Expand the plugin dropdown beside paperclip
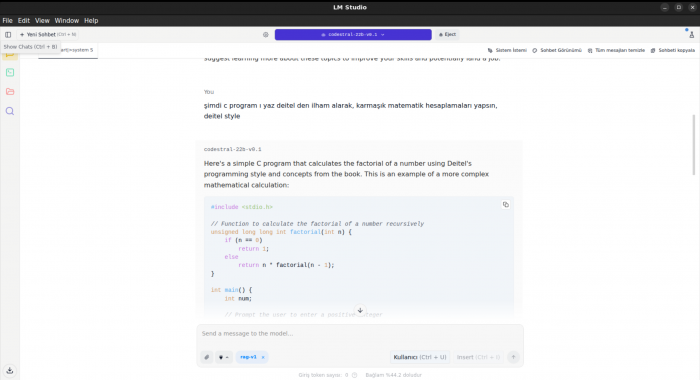700x380 pixels. pos(224,357)
